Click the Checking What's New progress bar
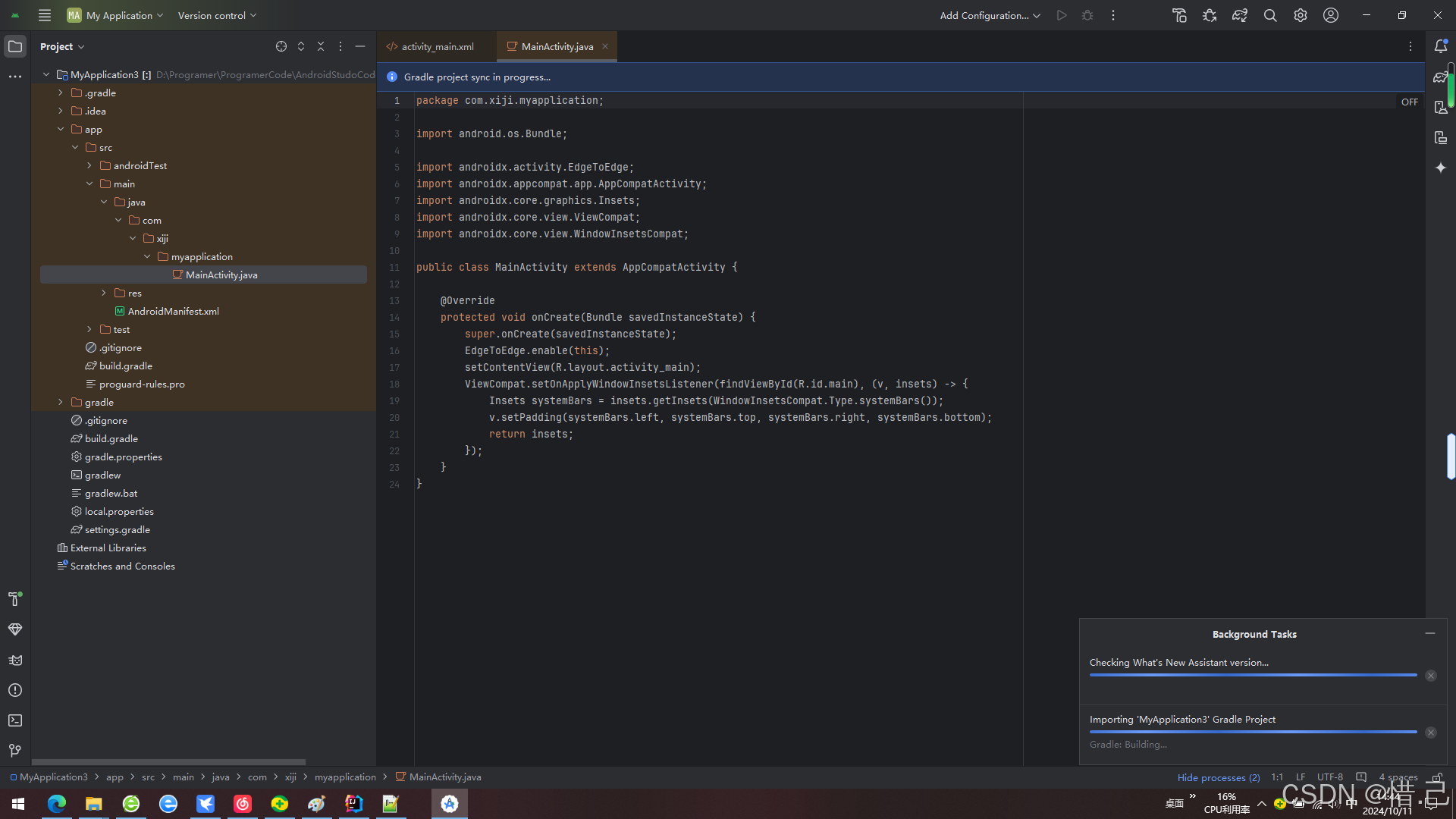This screenshot has width=1456, height=819. point(1253,675)
